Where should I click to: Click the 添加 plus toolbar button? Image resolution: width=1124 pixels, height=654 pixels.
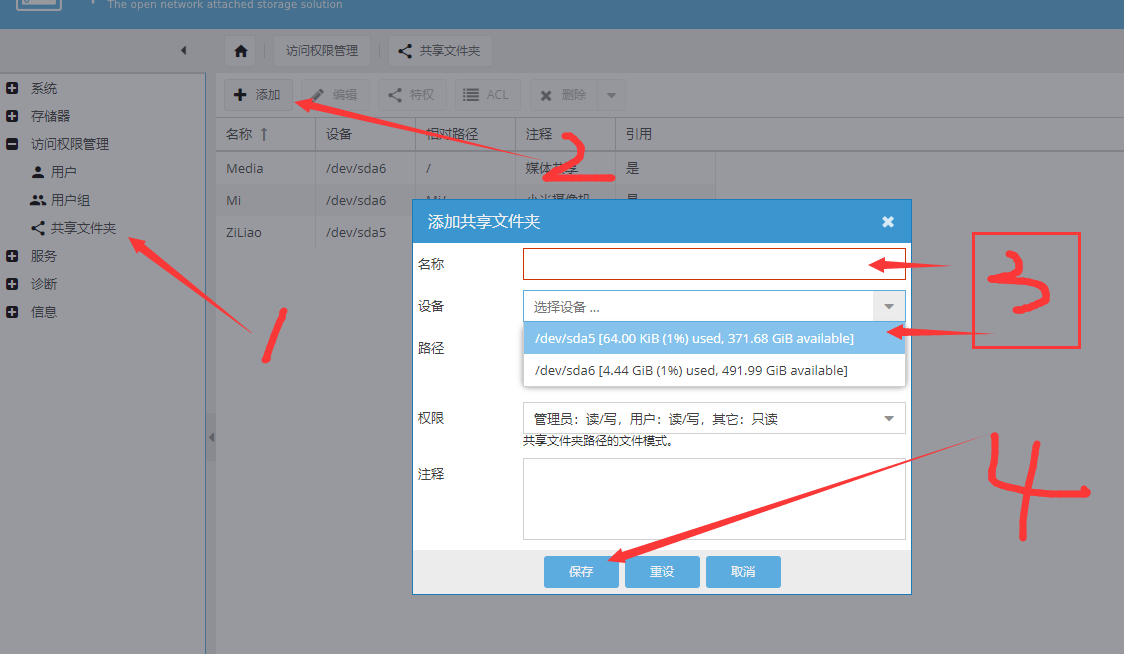coord(258,95)
